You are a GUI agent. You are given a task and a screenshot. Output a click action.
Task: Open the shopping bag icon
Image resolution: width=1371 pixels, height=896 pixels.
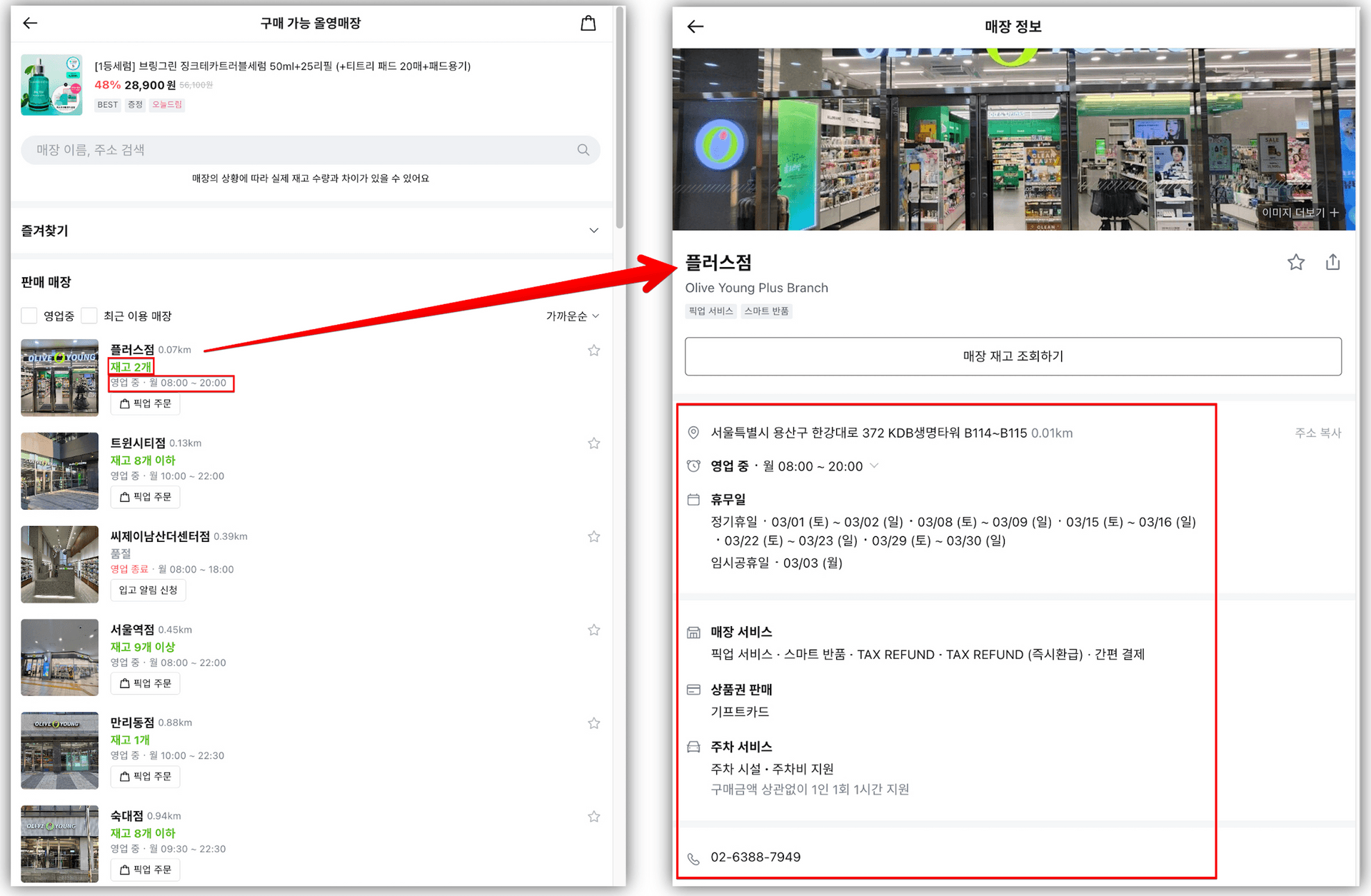click(x=588, y=24)
